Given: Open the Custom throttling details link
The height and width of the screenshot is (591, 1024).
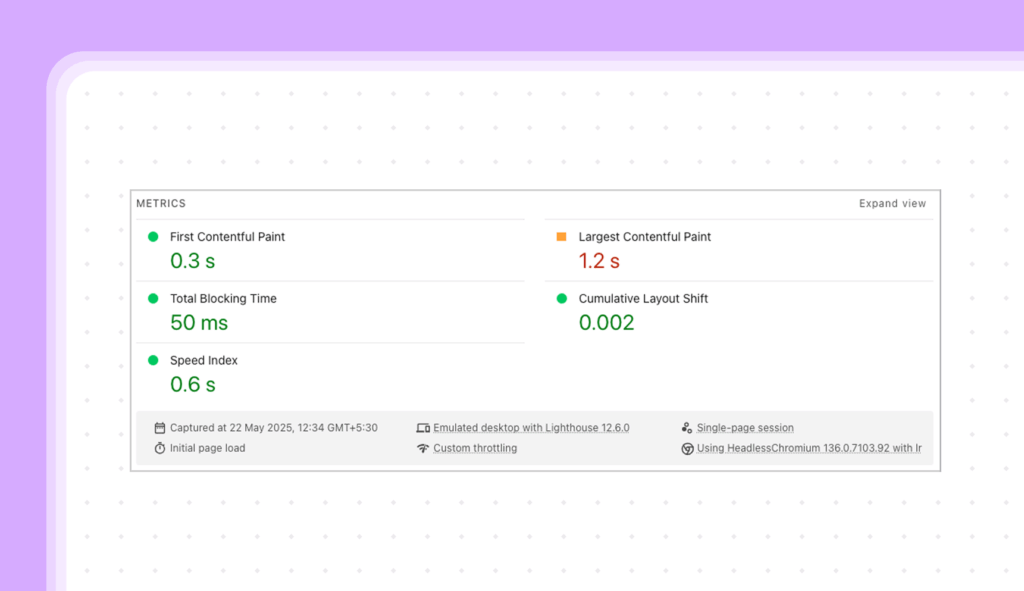Looking at the screenshot, I should 474,448.
